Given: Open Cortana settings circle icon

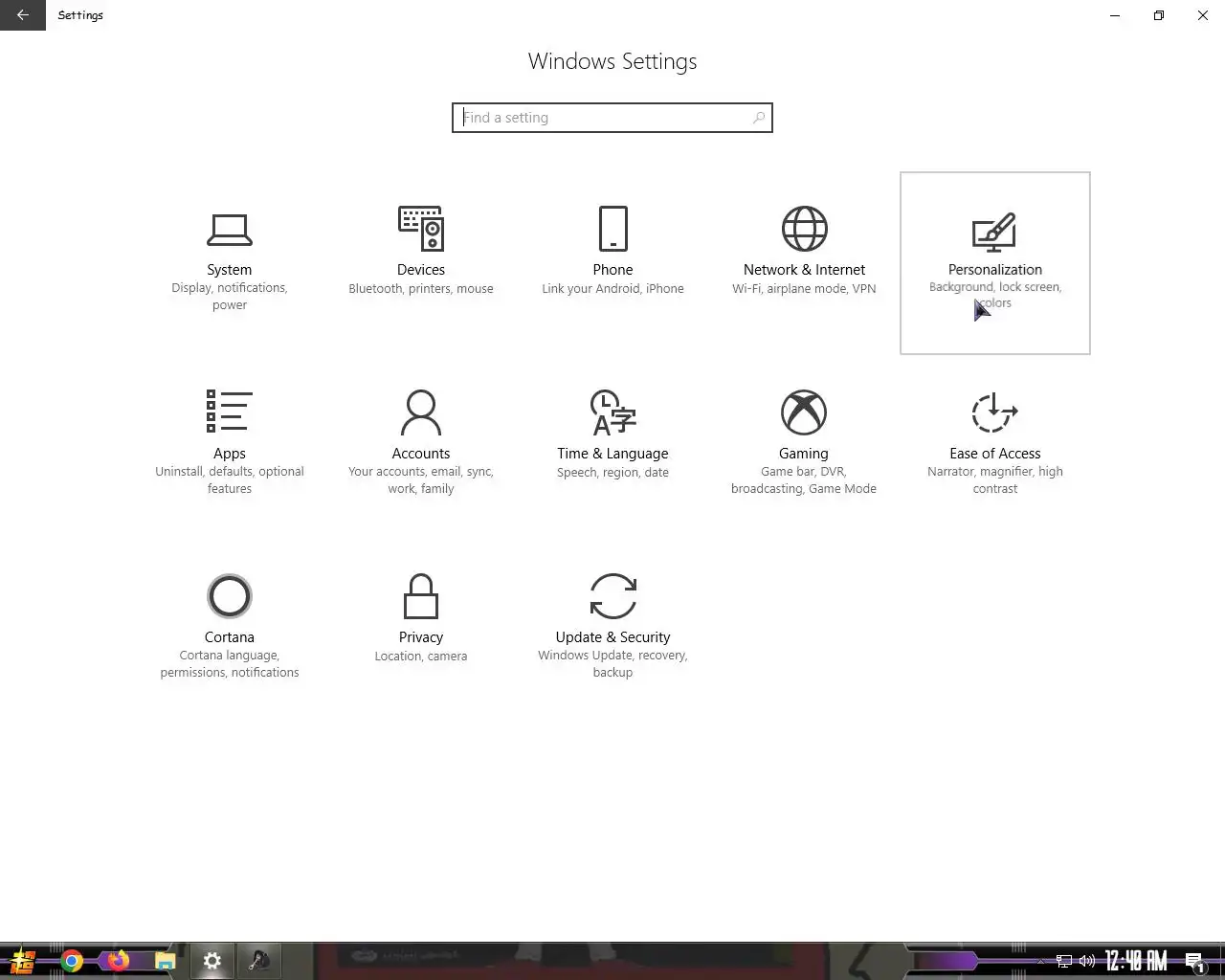Looking at the screenshot, I should [230, 596].
